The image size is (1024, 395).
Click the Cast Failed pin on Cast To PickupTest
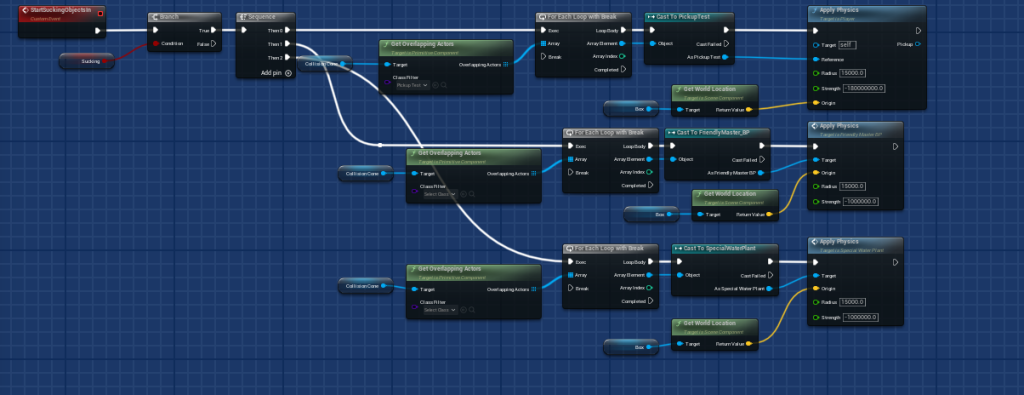click(x=726, y=44)
